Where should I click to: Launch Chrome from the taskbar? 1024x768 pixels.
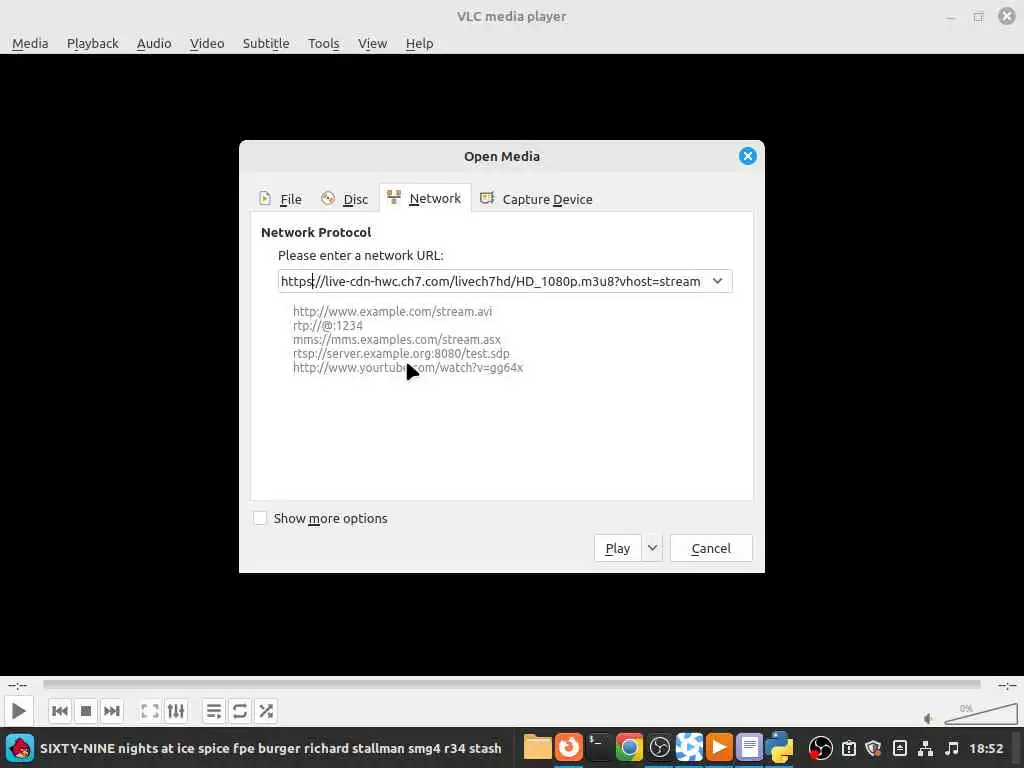pos(629,747)
